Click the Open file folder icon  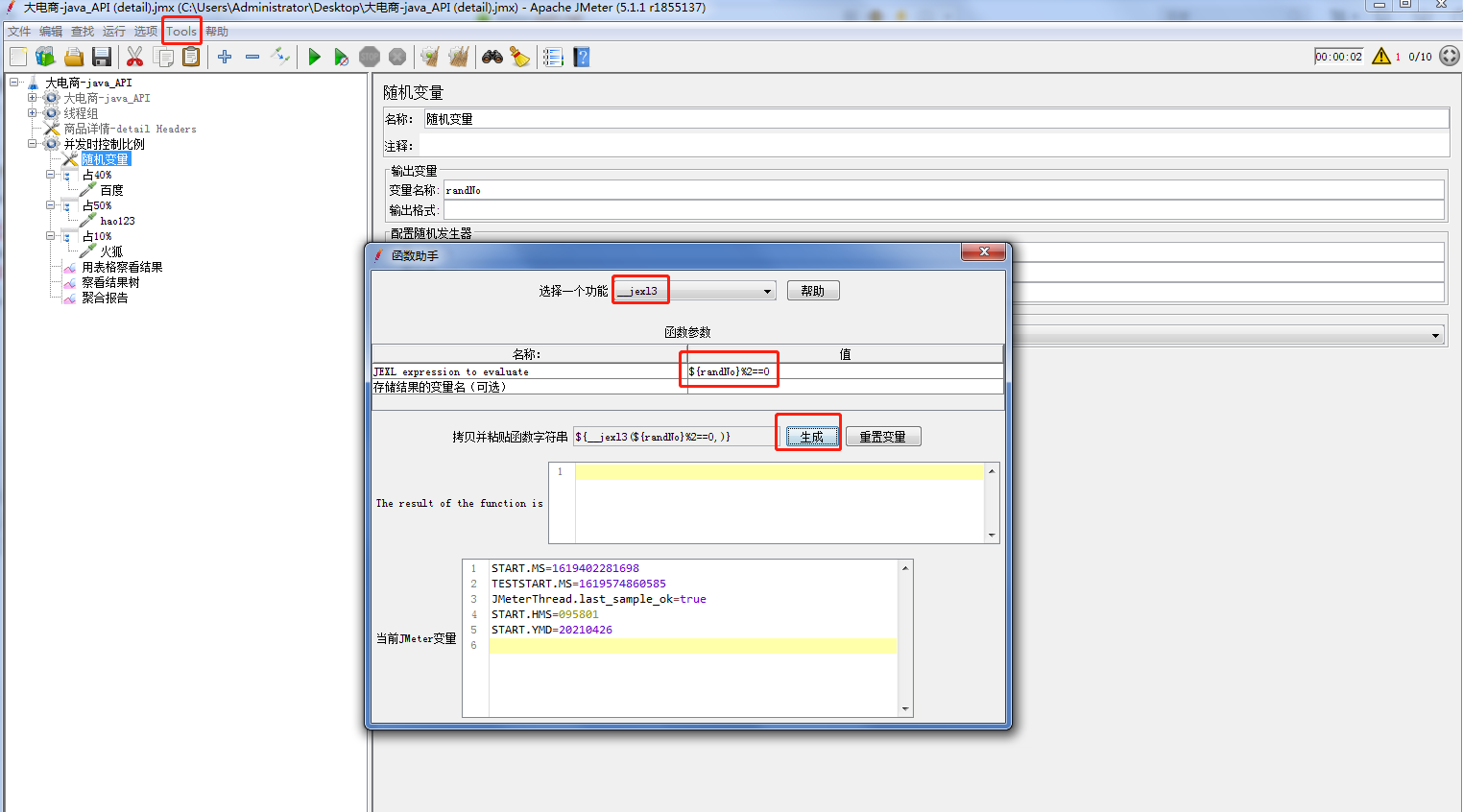point(74,57)
